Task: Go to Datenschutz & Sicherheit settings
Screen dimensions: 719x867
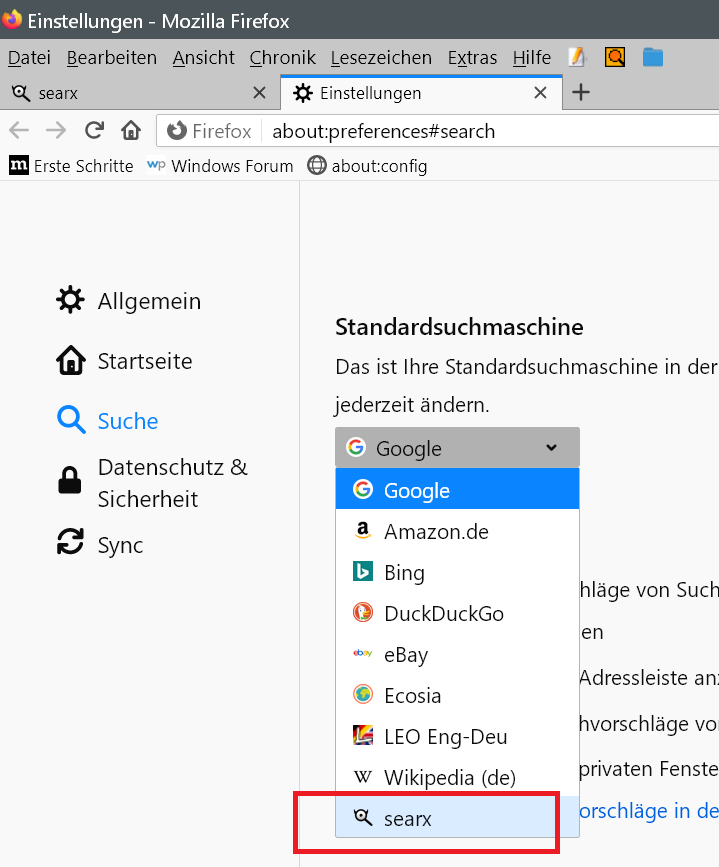Action: 172,483
